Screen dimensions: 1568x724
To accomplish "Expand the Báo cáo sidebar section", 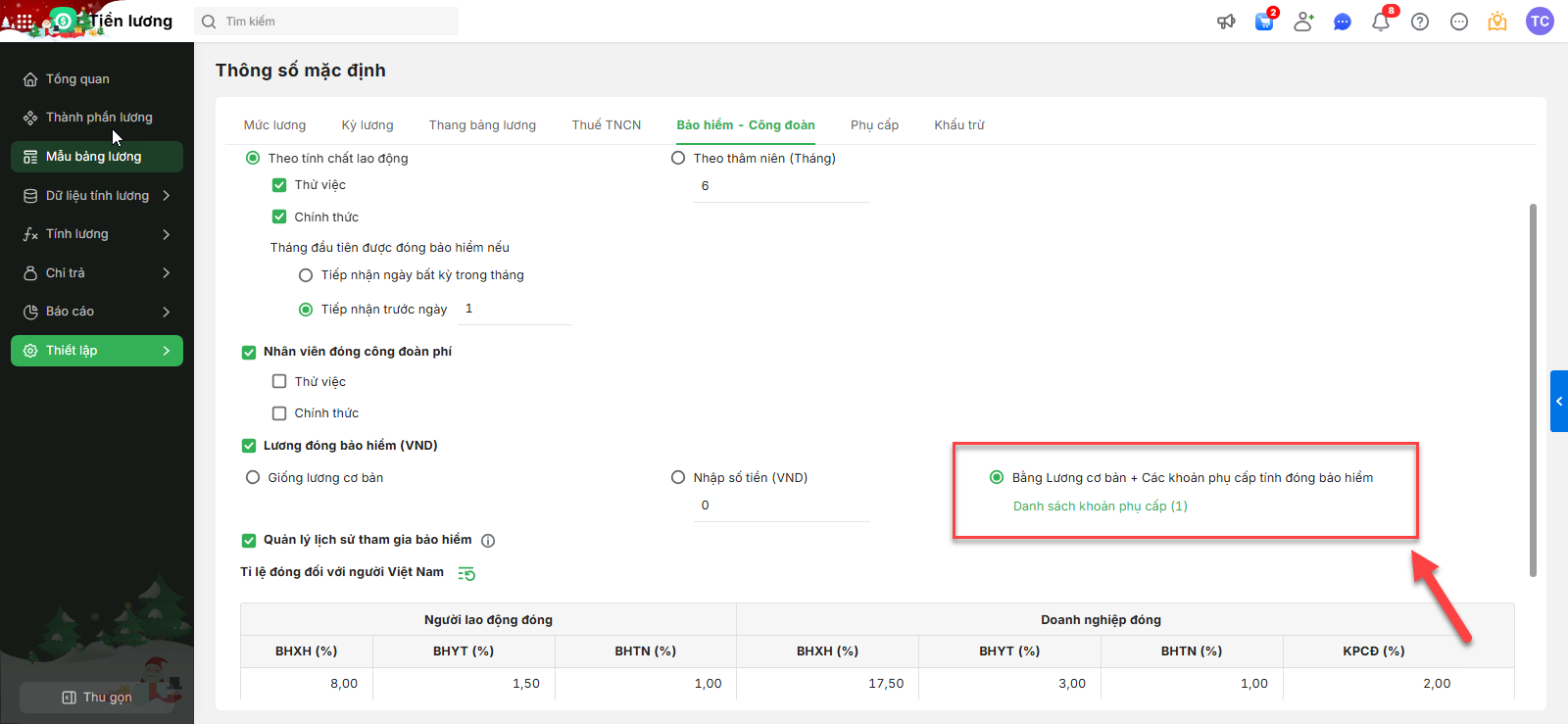I will point(97,312).
